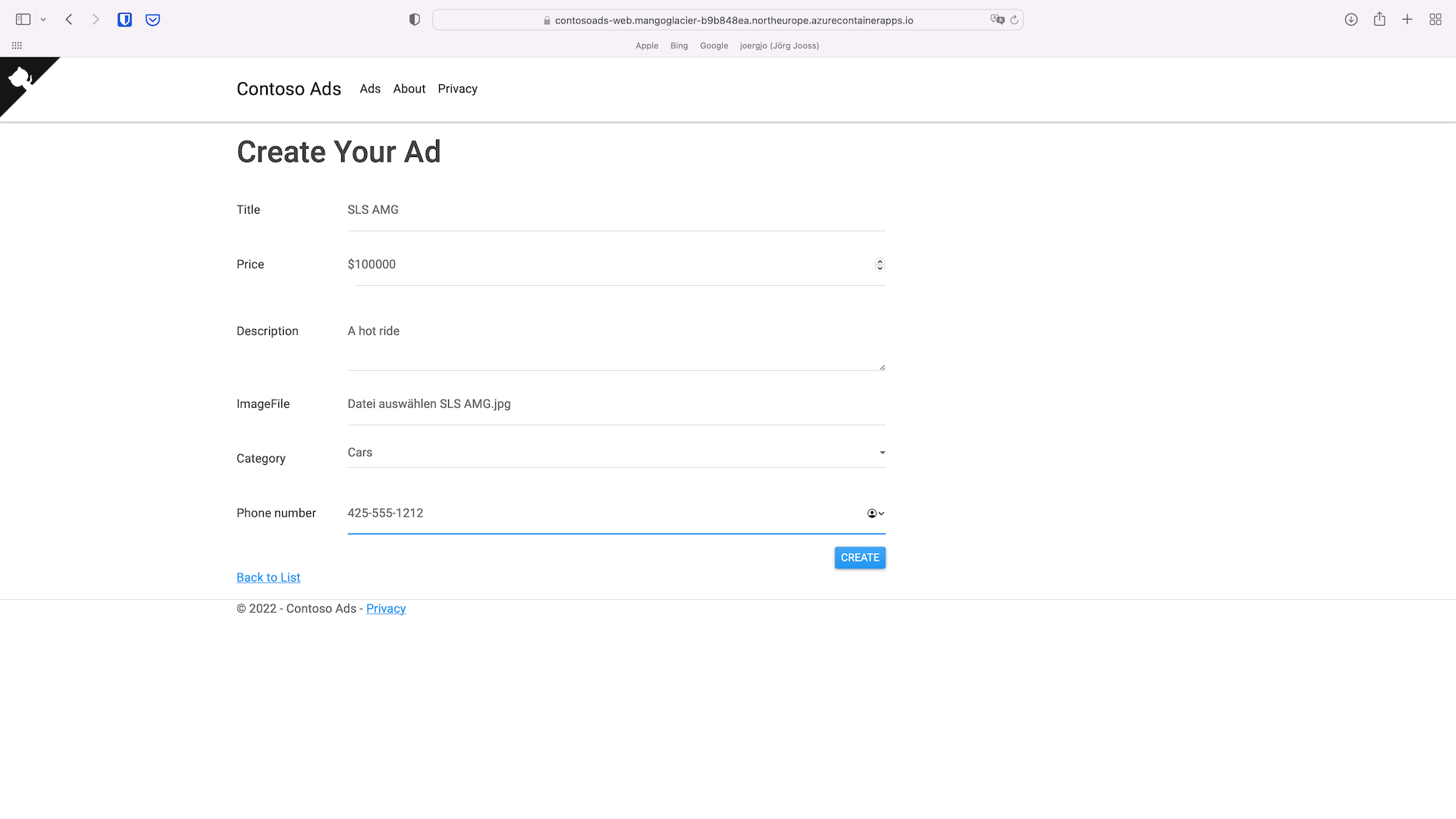Screen dimensions: 1456x819
Task: Open the contact autofill dropdown in Phone field
Action: pos(876,513)
